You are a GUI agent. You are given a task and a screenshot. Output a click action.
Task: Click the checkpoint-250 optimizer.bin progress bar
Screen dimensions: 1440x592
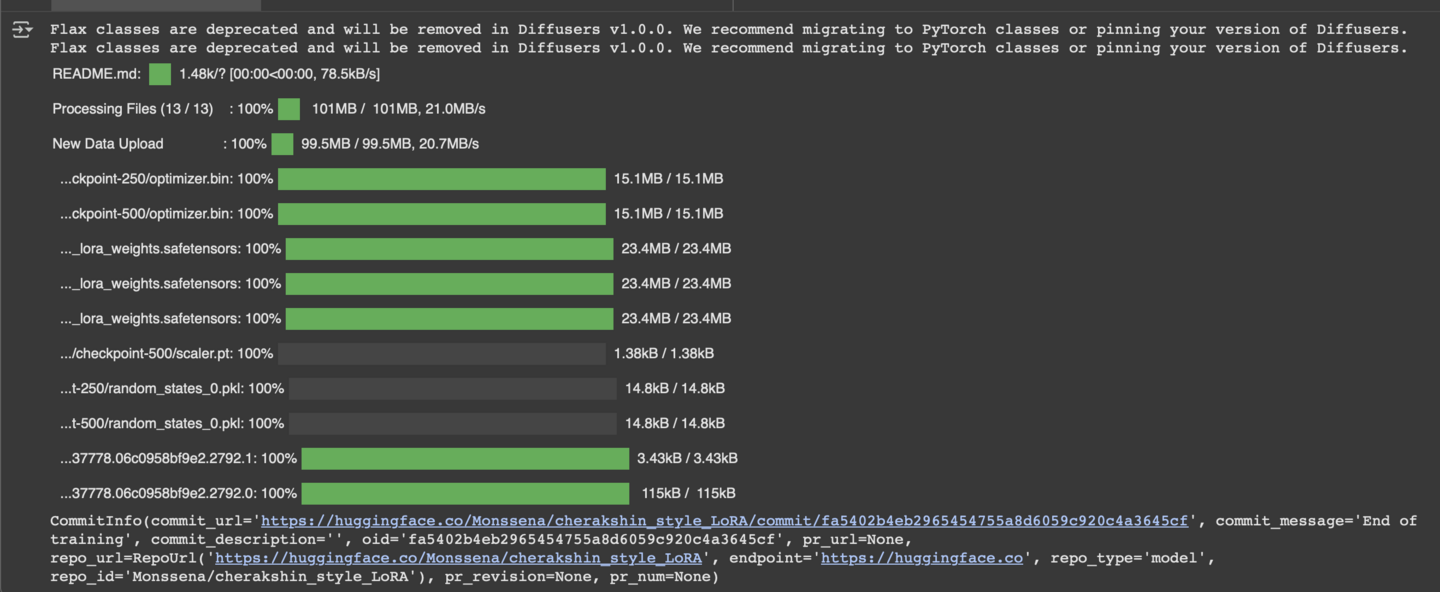point(441,179)
